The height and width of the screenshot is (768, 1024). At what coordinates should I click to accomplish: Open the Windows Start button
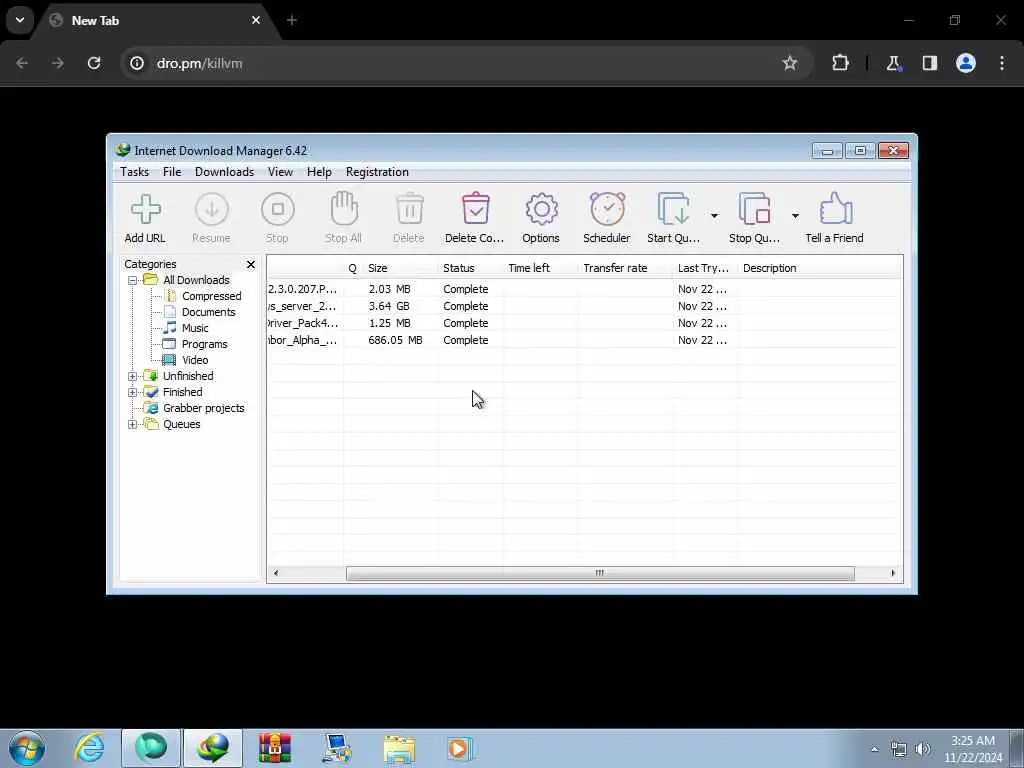(x=27, y=748)
